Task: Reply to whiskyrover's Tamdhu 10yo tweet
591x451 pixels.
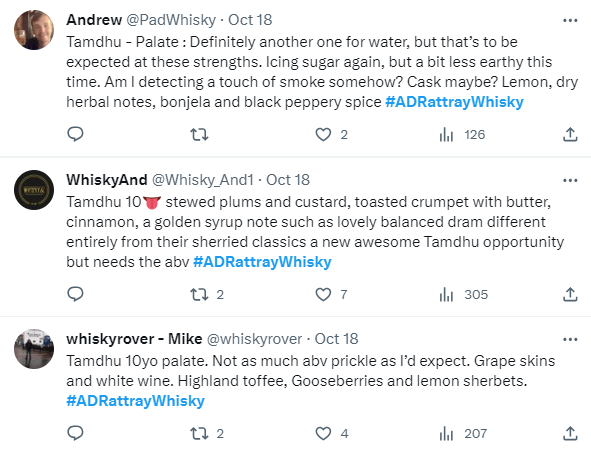Action: point(75,433)
